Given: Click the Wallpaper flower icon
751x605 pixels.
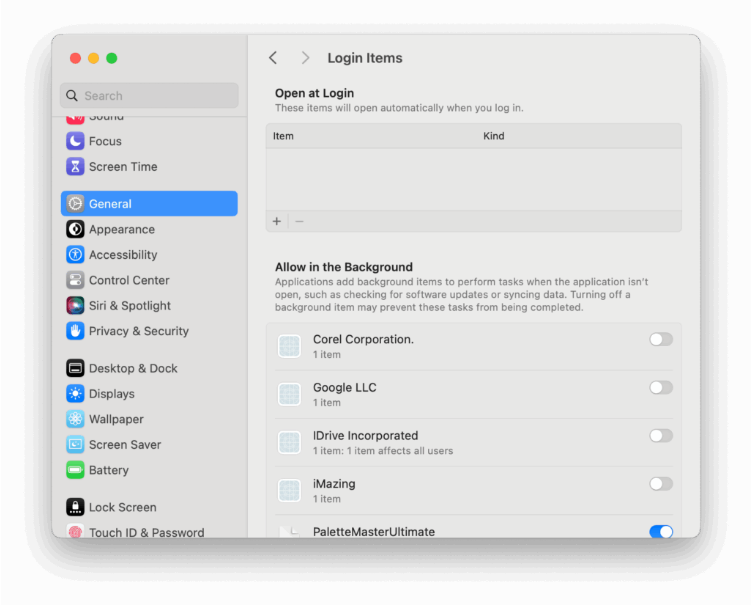Looking at the screenshot, I should (x=75, y=419).
